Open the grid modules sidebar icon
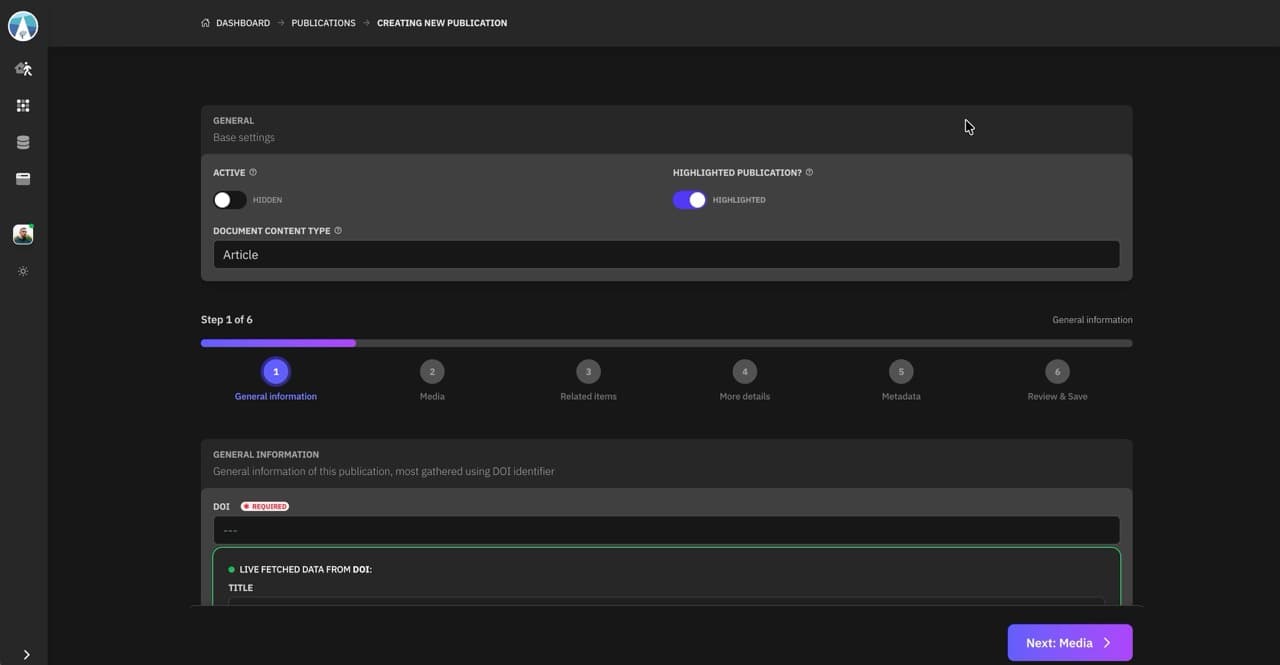Image resolution: width=1280 pixels, height=665 pixels. tap(23, 106)
